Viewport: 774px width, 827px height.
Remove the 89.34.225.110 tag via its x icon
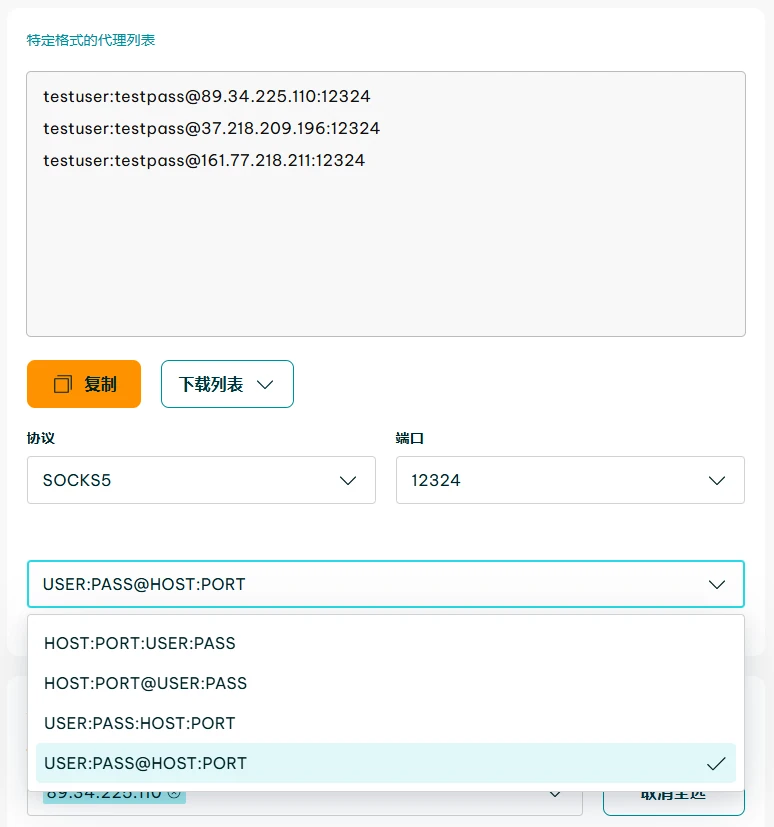point(174,794)
